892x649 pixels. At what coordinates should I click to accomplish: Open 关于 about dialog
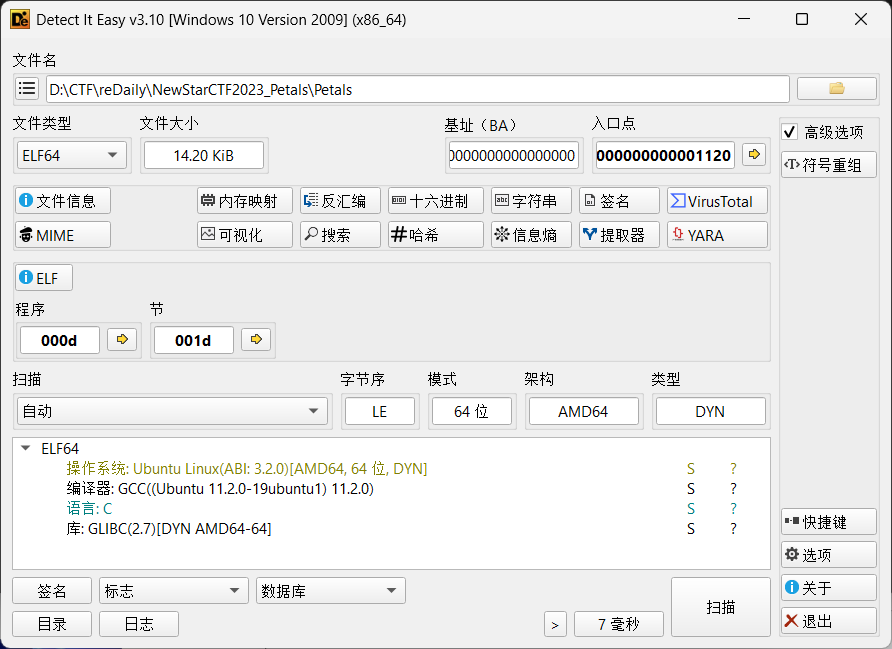pyautogui.click(x=828, y=588)
